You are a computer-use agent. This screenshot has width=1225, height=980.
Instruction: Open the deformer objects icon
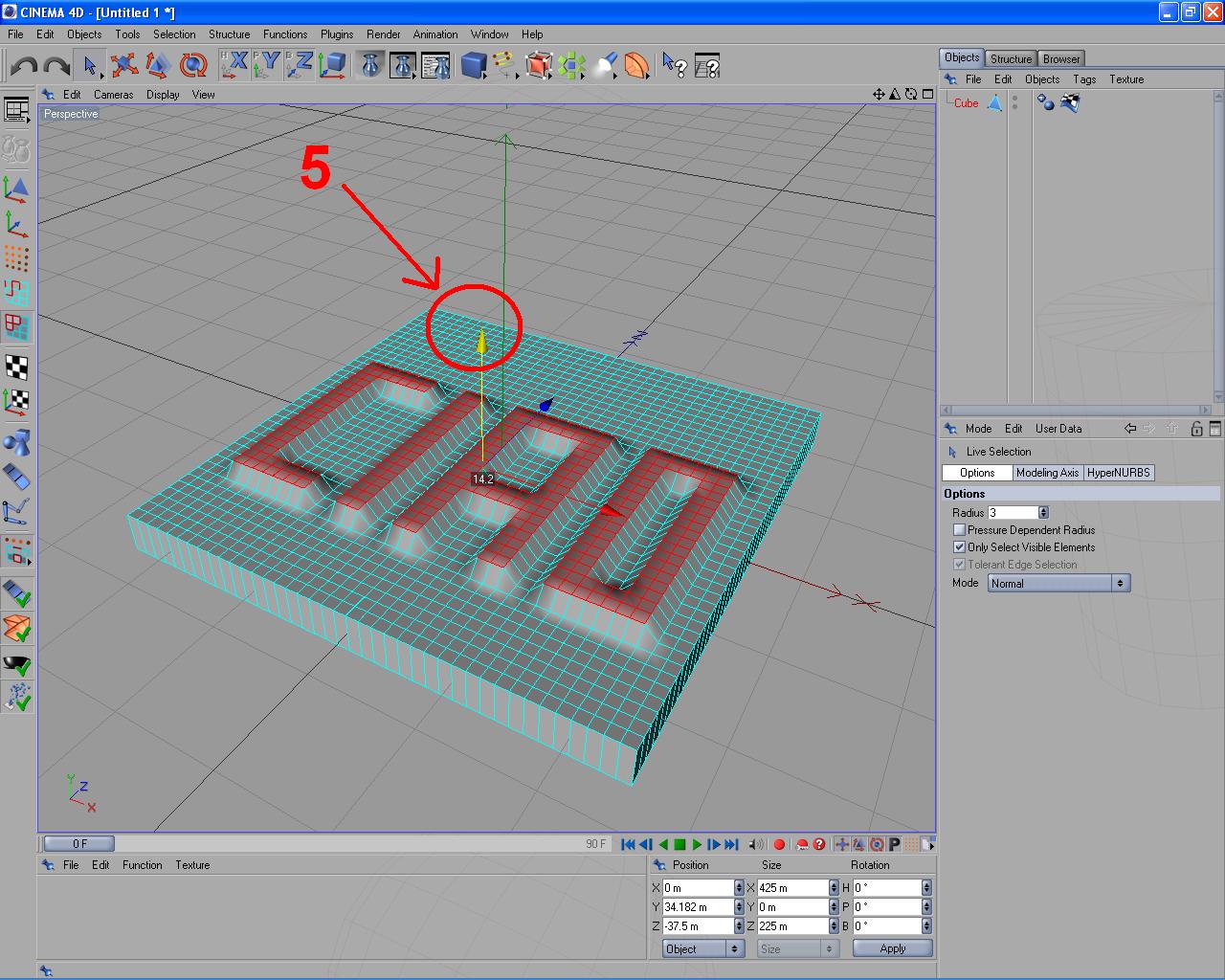point(636,65)
